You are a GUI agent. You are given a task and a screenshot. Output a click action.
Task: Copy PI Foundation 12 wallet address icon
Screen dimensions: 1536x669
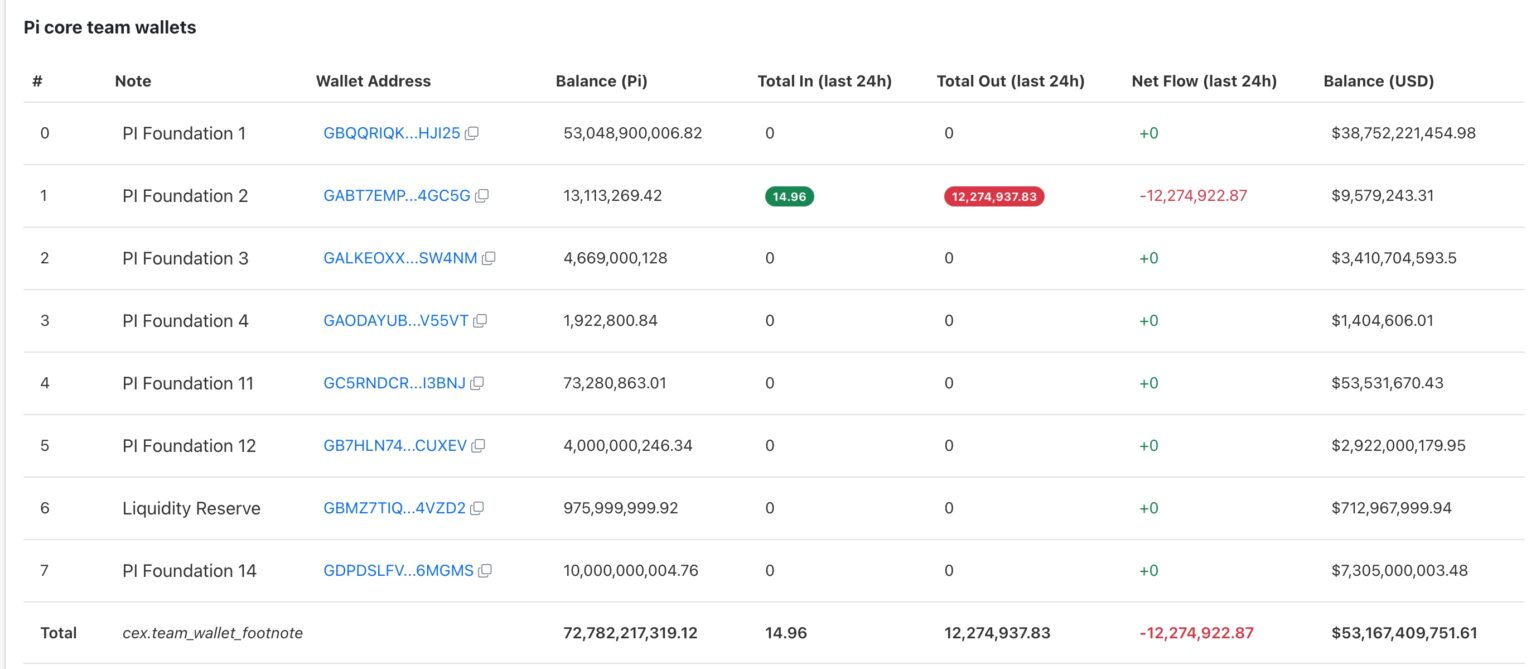[478, 446]
